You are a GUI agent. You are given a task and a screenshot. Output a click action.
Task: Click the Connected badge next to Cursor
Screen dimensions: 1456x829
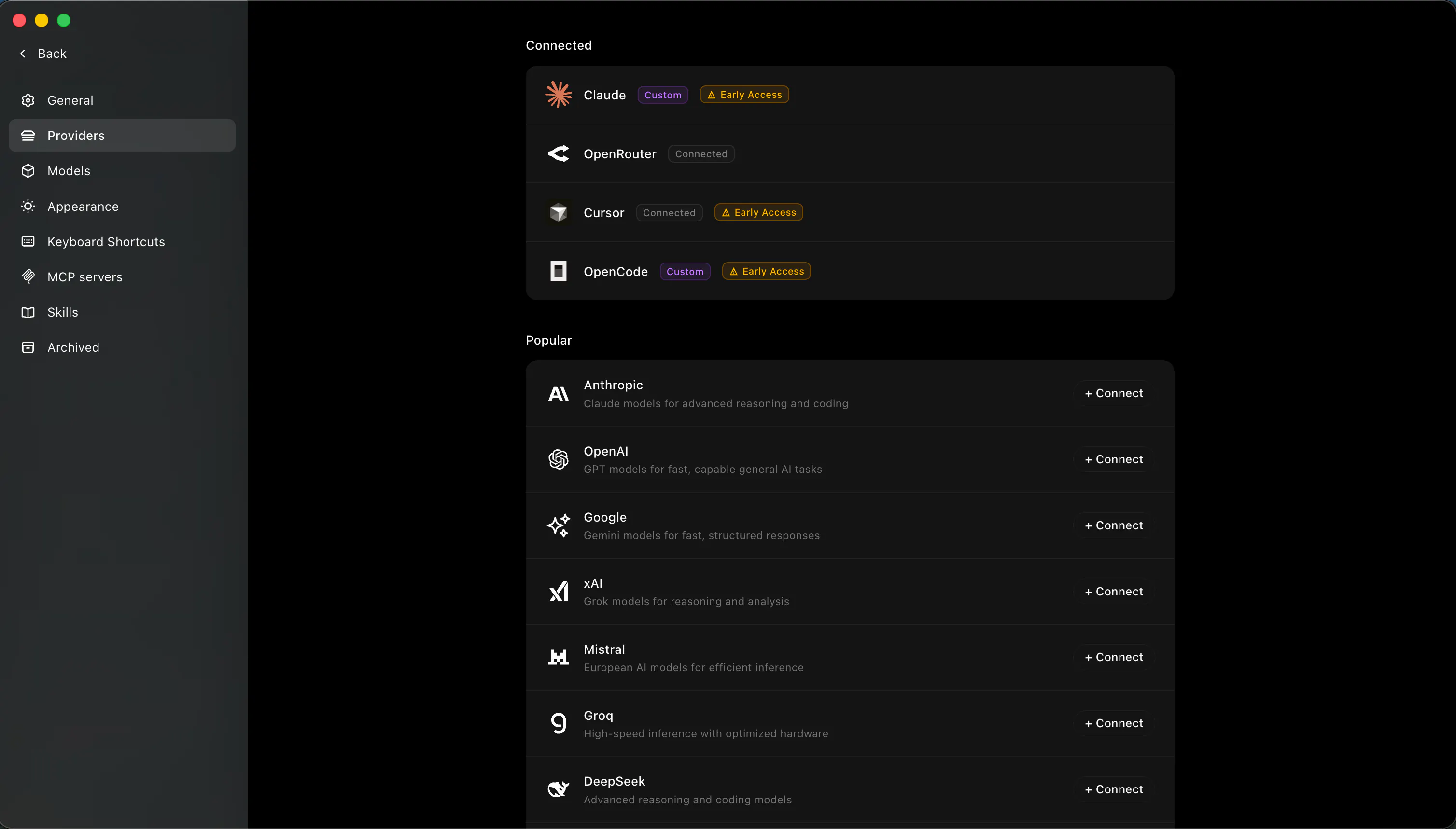[x=669, y=212]
